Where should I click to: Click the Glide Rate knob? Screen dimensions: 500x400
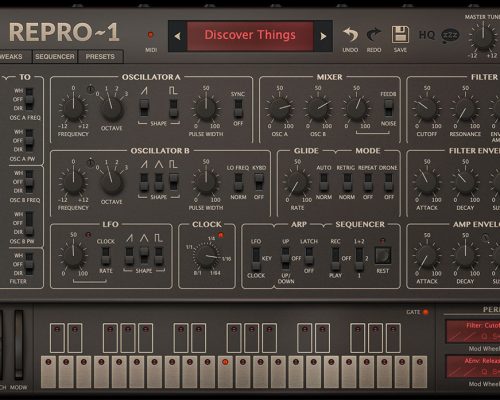[x=297, y=183]
